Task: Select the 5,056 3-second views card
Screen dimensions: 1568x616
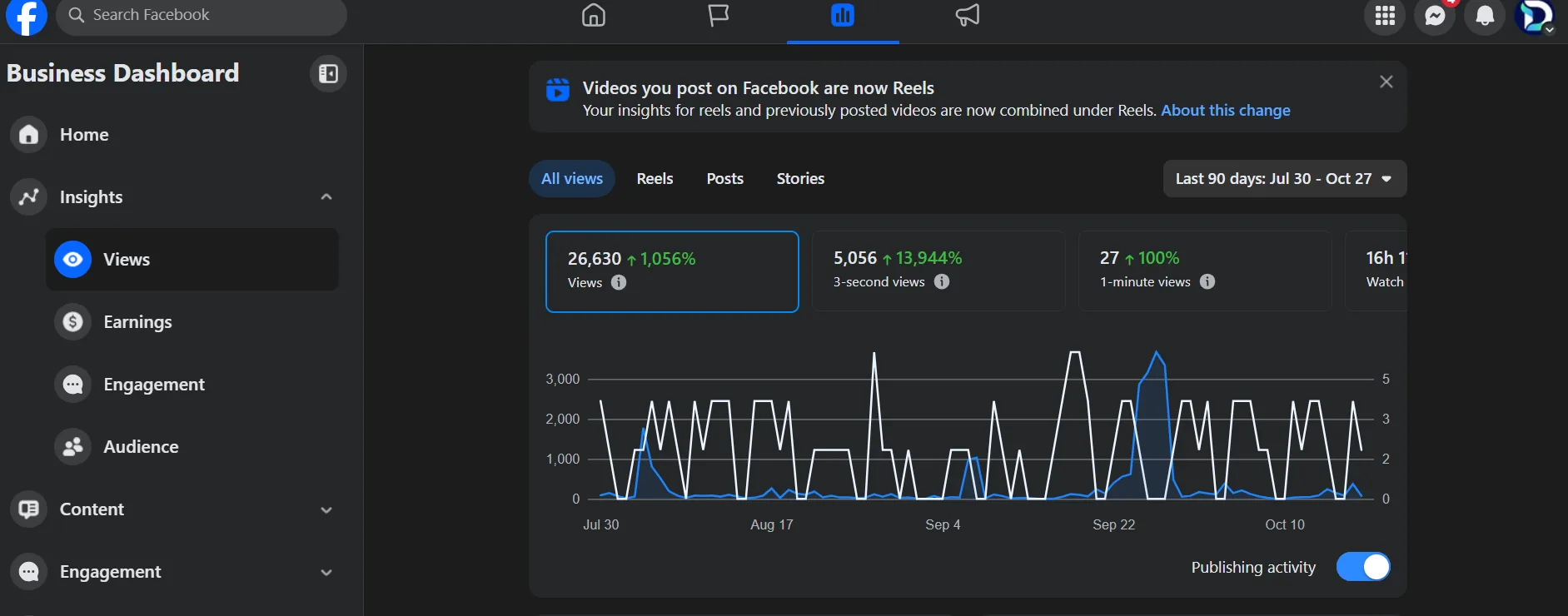Action: point(938,271)
